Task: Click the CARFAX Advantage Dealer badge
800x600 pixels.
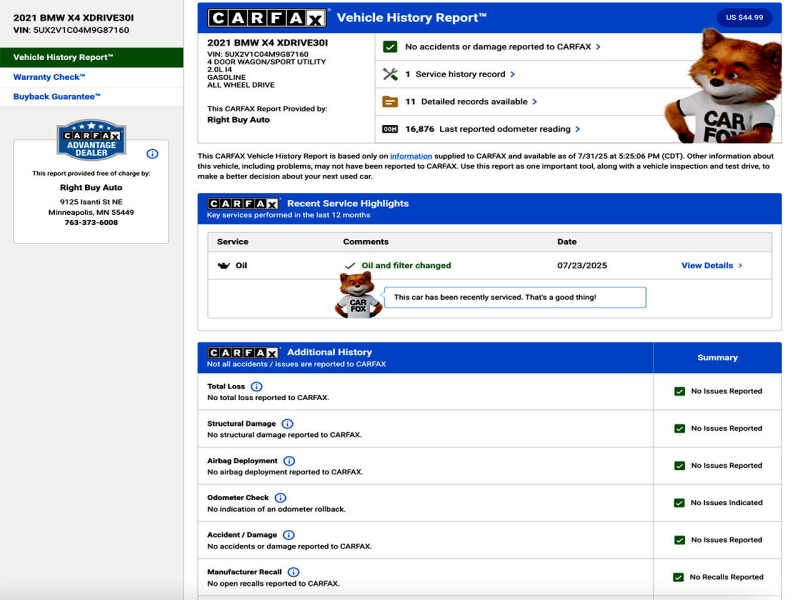Action: coord(91,139)
